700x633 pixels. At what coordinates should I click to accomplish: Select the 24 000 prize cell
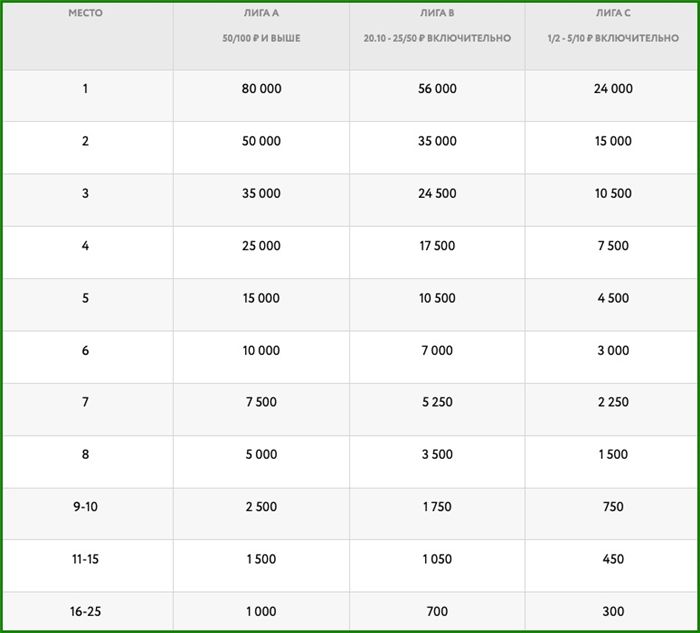[x=612, y=89]
